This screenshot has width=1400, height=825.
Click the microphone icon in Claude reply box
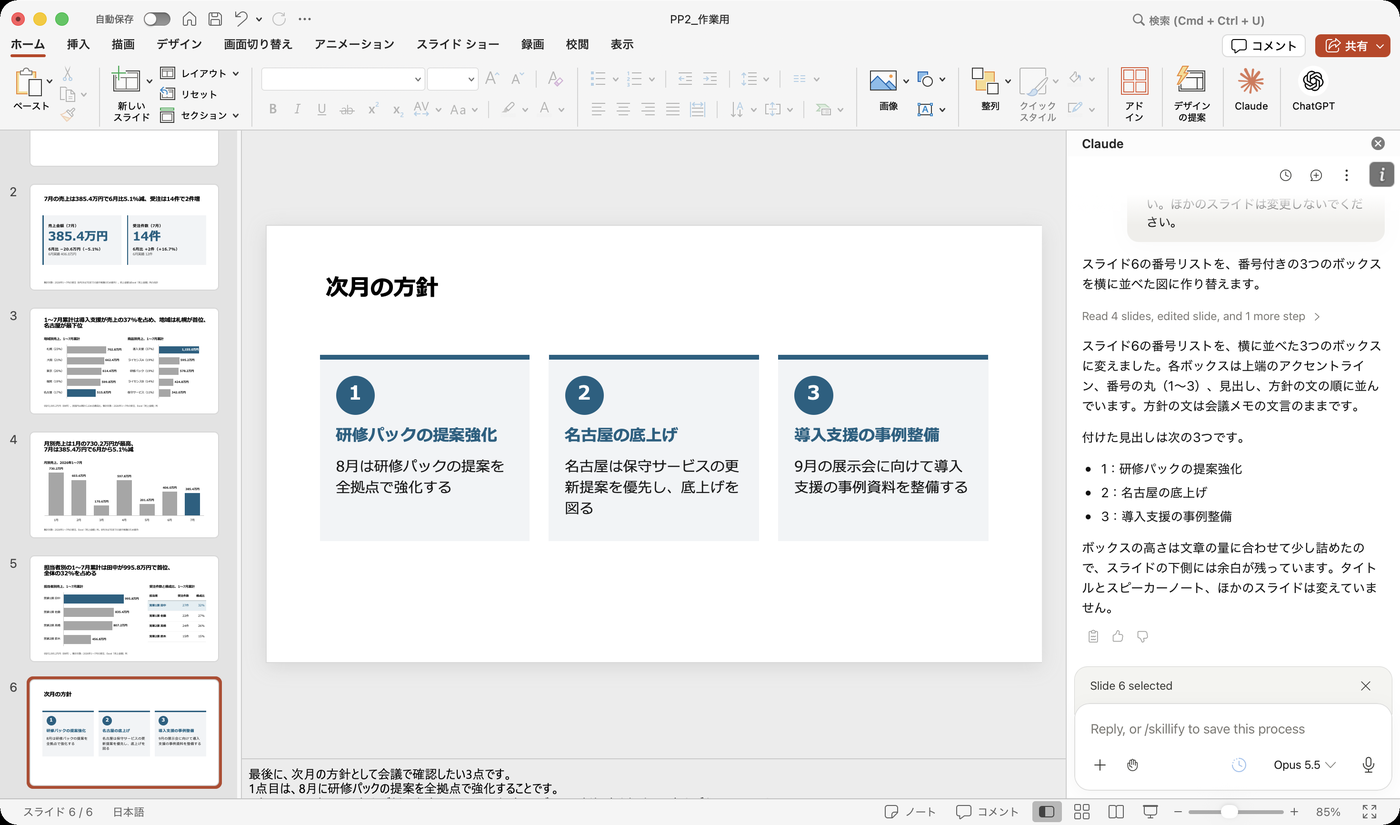pos(1368,765)
